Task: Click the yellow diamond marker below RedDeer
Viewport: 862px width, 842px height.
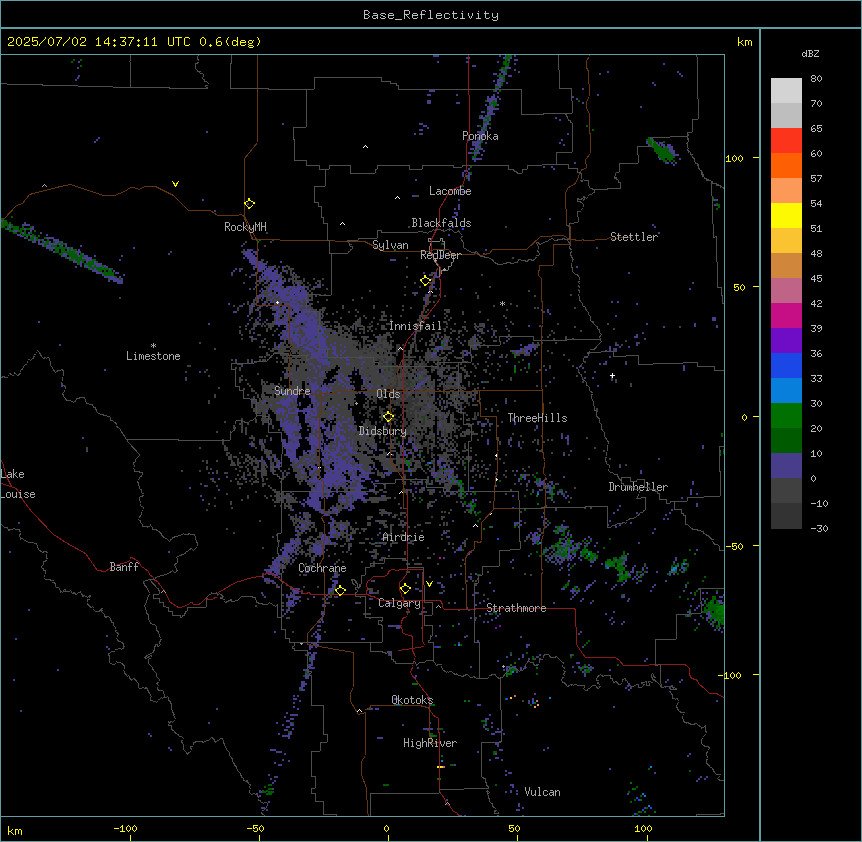Action: pyautogui.click(x=426, y=281)
